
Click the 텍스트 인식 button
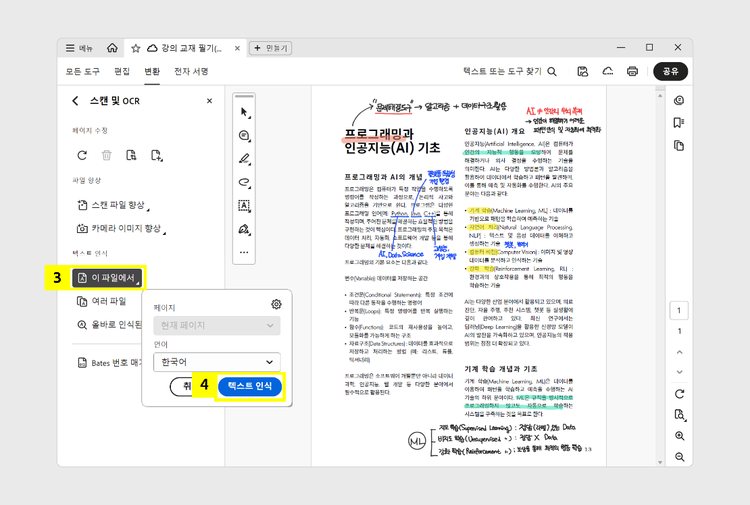[x=250, y=386]
